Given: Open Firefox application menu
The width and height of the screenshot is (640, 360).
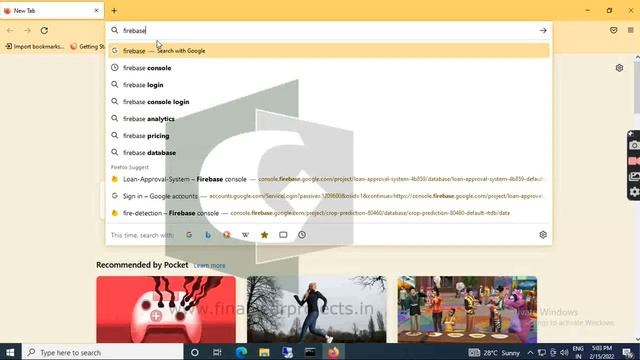Looking at the screenshot, I should (631, 30).
